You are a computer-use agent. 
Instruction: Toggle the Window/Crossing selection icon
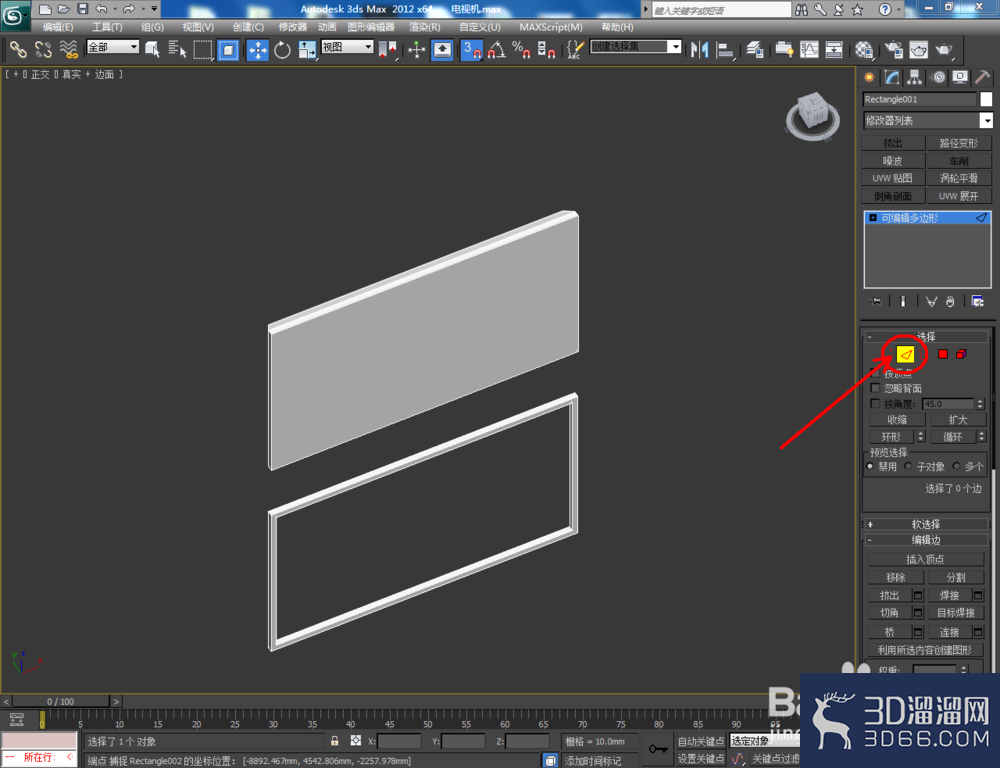pyautogui.click(x=228, y=50)
